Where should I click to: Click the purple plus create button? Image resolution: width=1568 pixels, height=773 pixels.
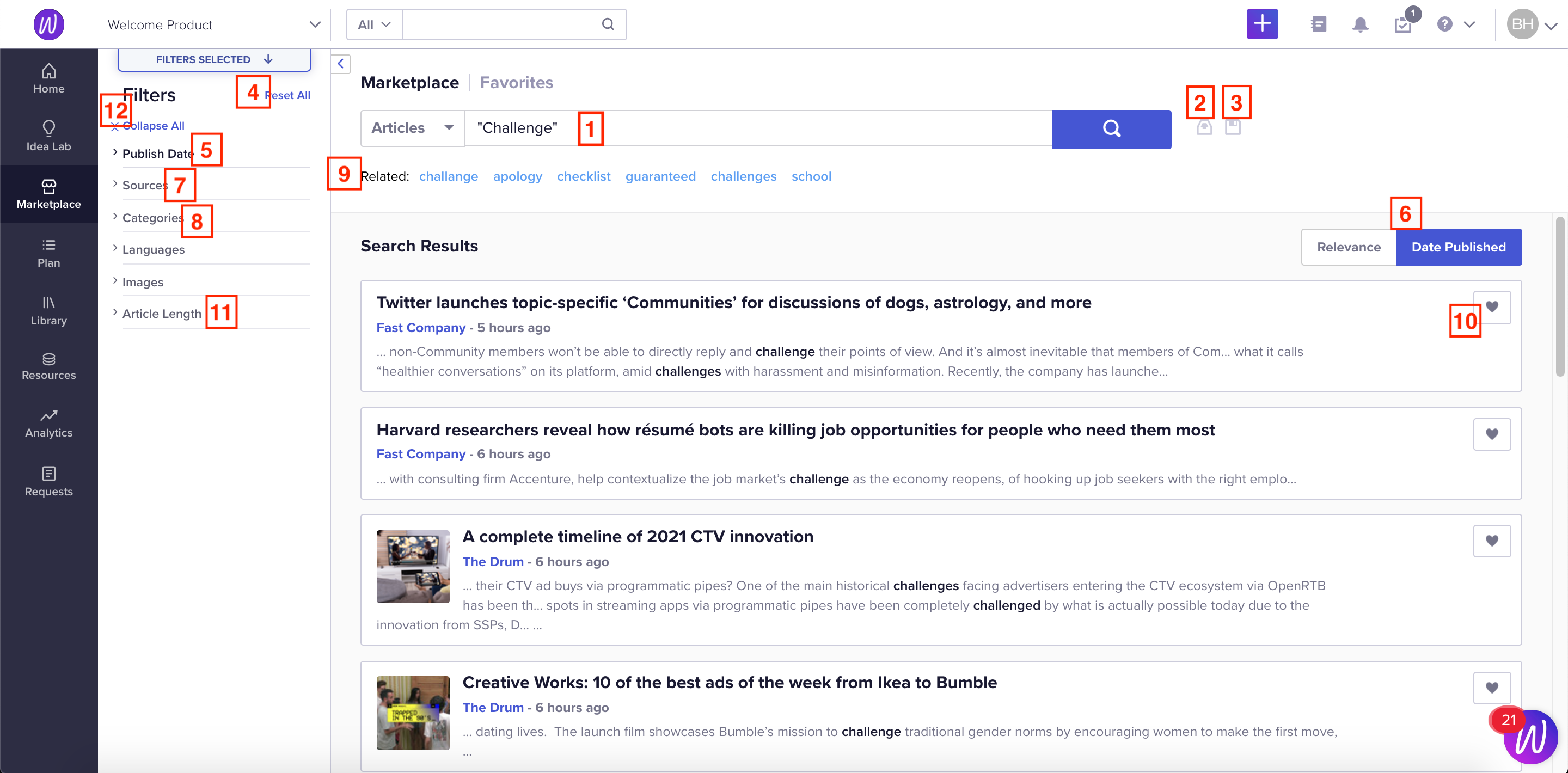click(x=1262, y=24)
